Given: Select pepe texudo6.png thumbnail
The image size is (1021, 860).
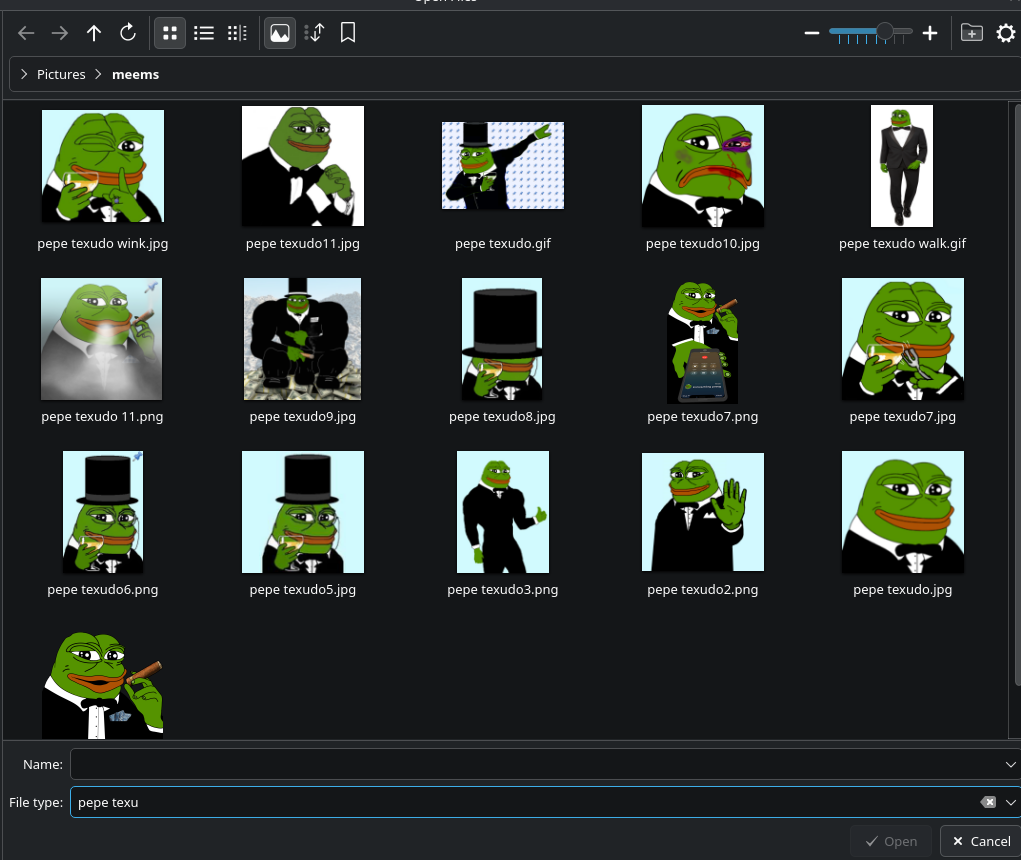Looking at the screenshot, I should (x=103, y=512).
